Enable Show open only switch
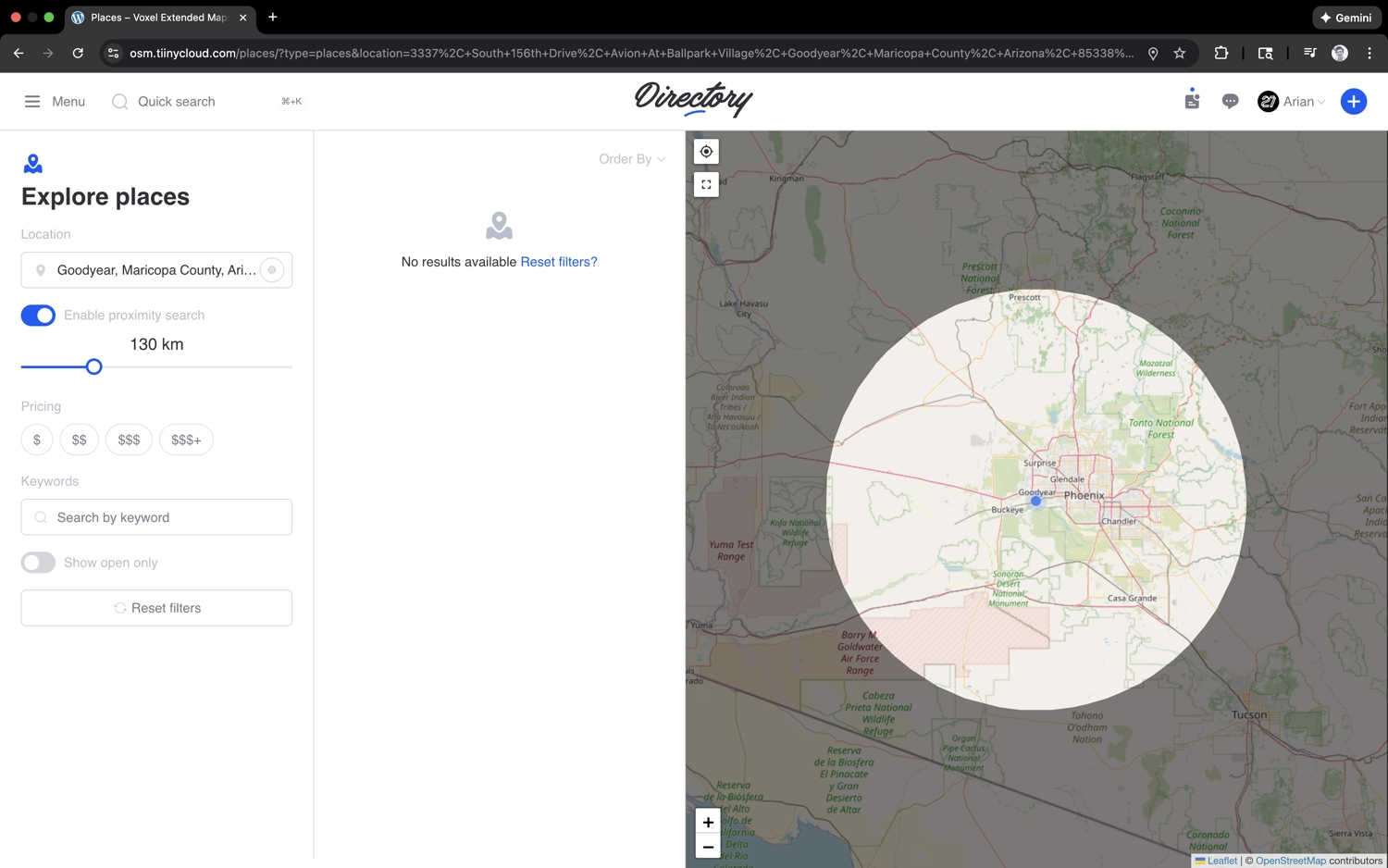This screenshot has height=868, width=1388. pyautogui.click(x=38, y=563)
